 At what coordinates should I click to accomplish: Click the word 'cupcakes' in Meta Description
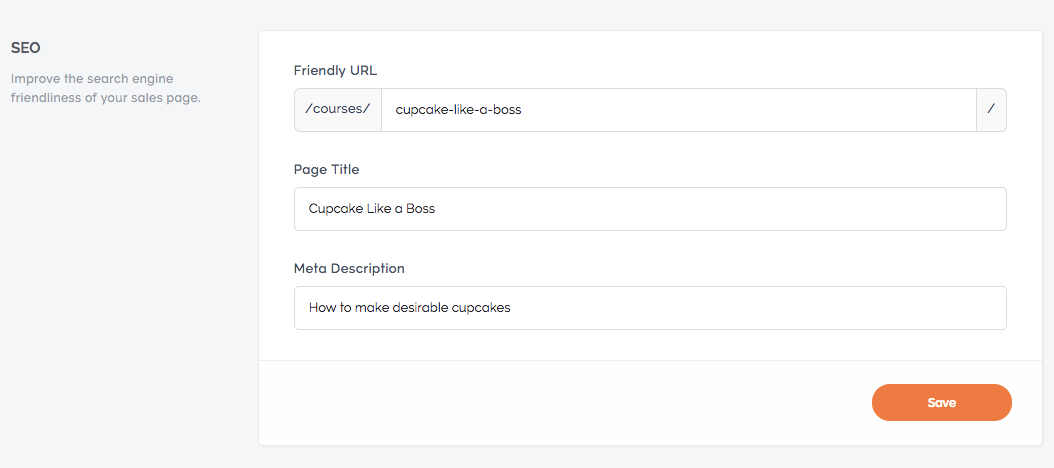pos(482,309)
